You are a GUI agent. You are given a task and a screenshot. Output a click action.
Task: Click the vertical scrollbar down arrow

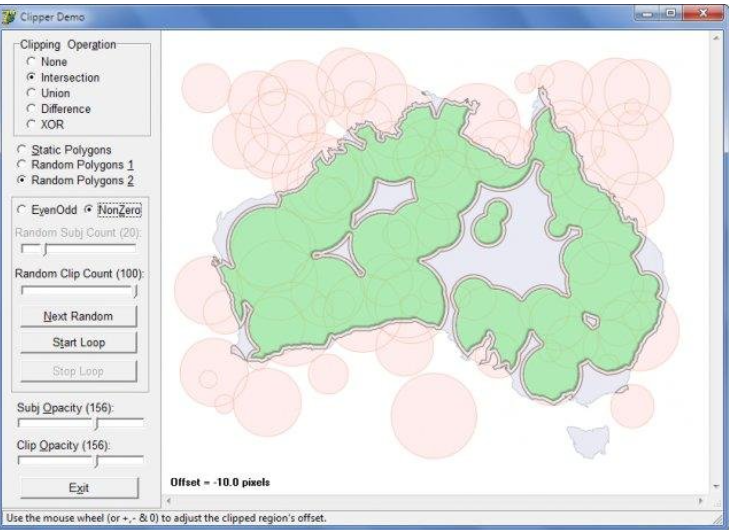click(x=715, y=482)
